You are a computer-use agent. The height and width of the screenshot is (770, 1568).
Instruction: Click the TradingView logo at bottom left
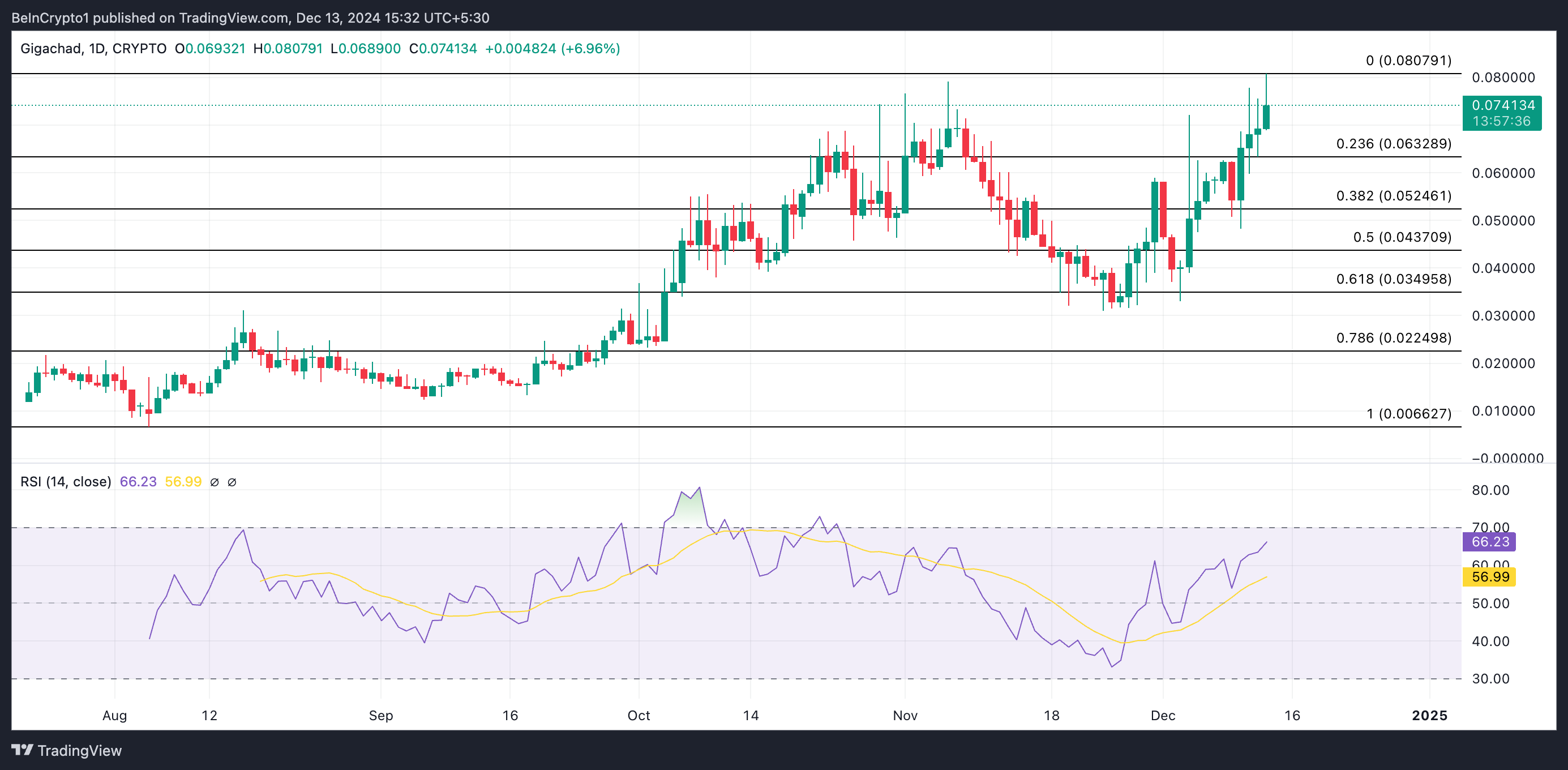66,751
